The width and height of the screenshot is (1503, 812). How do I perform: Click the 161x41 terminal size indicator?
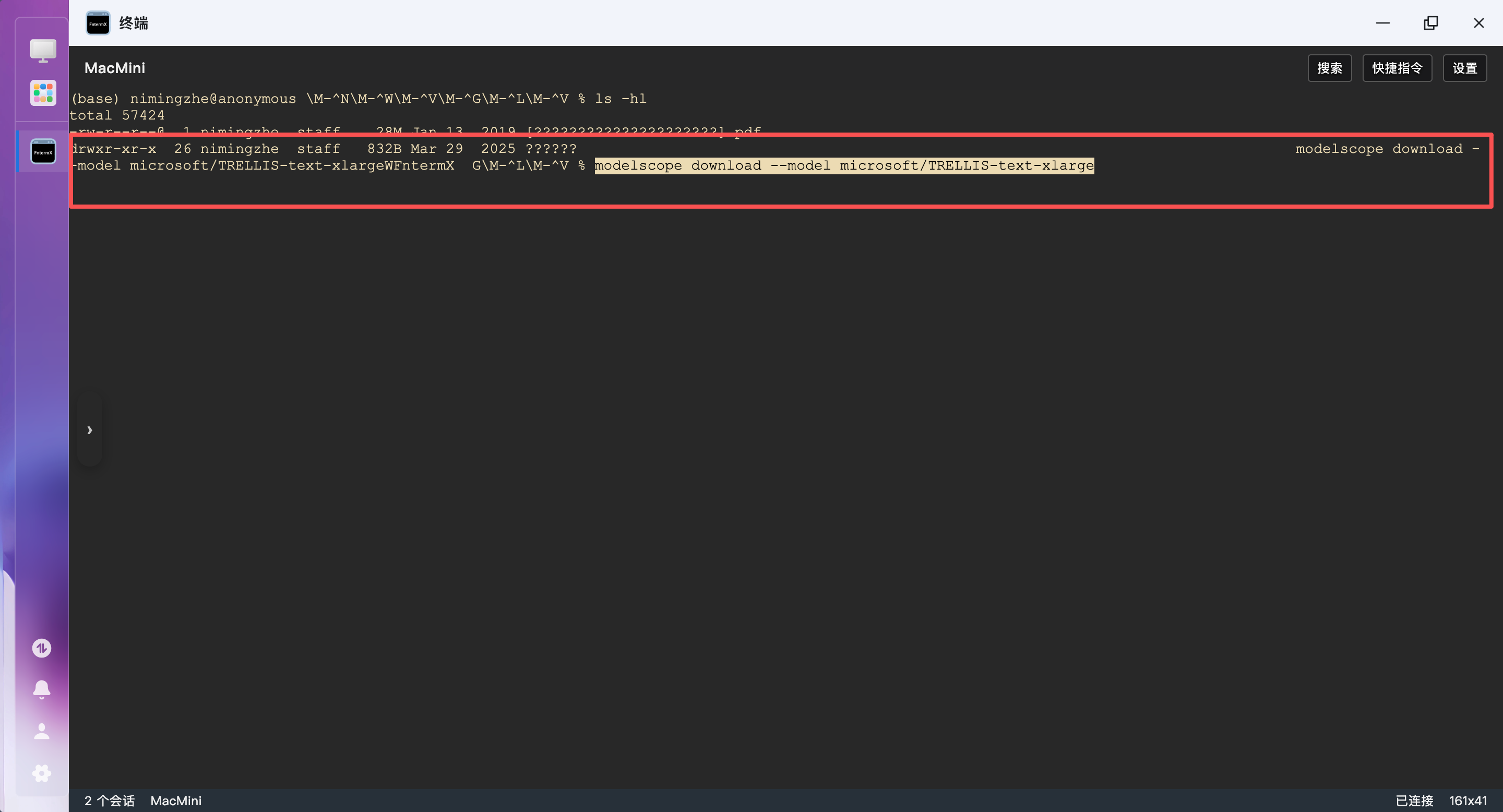[x=1468, y=801]
